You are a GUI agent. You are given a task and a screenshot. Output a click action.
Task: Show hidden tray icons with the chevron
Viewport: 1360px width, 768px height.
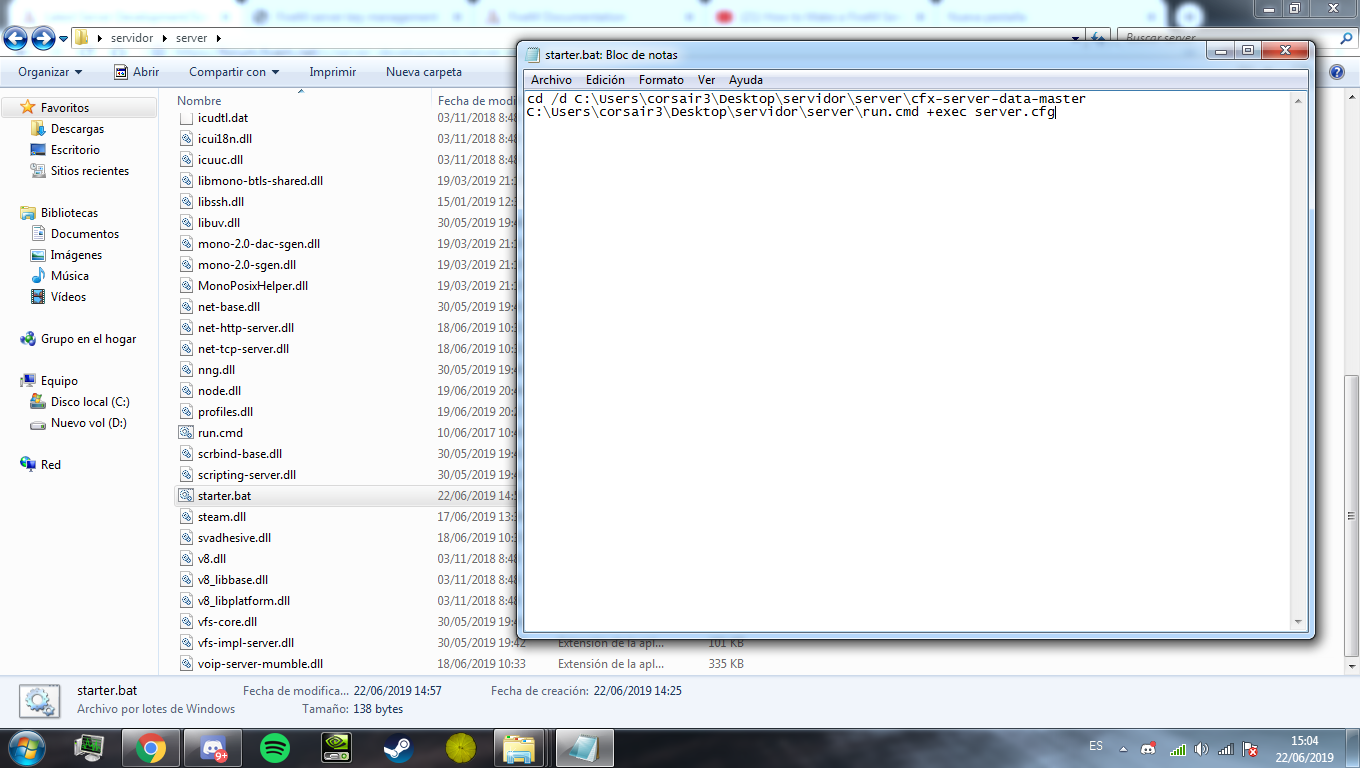tap(1123, 748)
